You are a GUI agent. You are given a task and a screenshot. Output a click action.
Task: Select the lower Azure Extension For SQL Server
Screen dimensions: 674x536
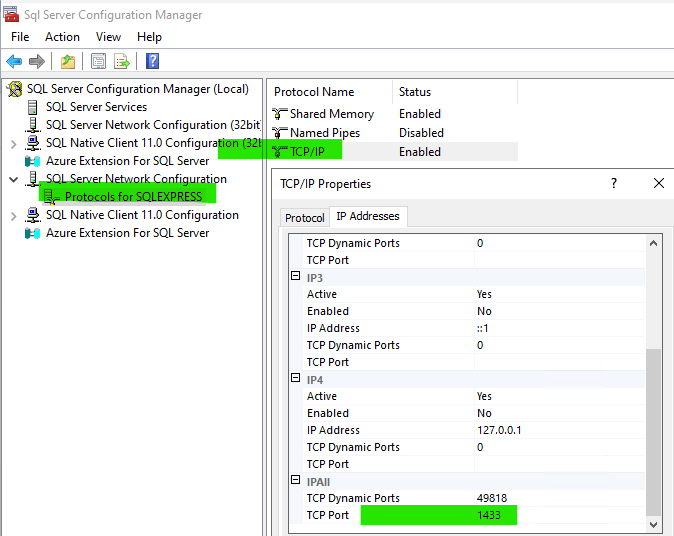(127, 233)
